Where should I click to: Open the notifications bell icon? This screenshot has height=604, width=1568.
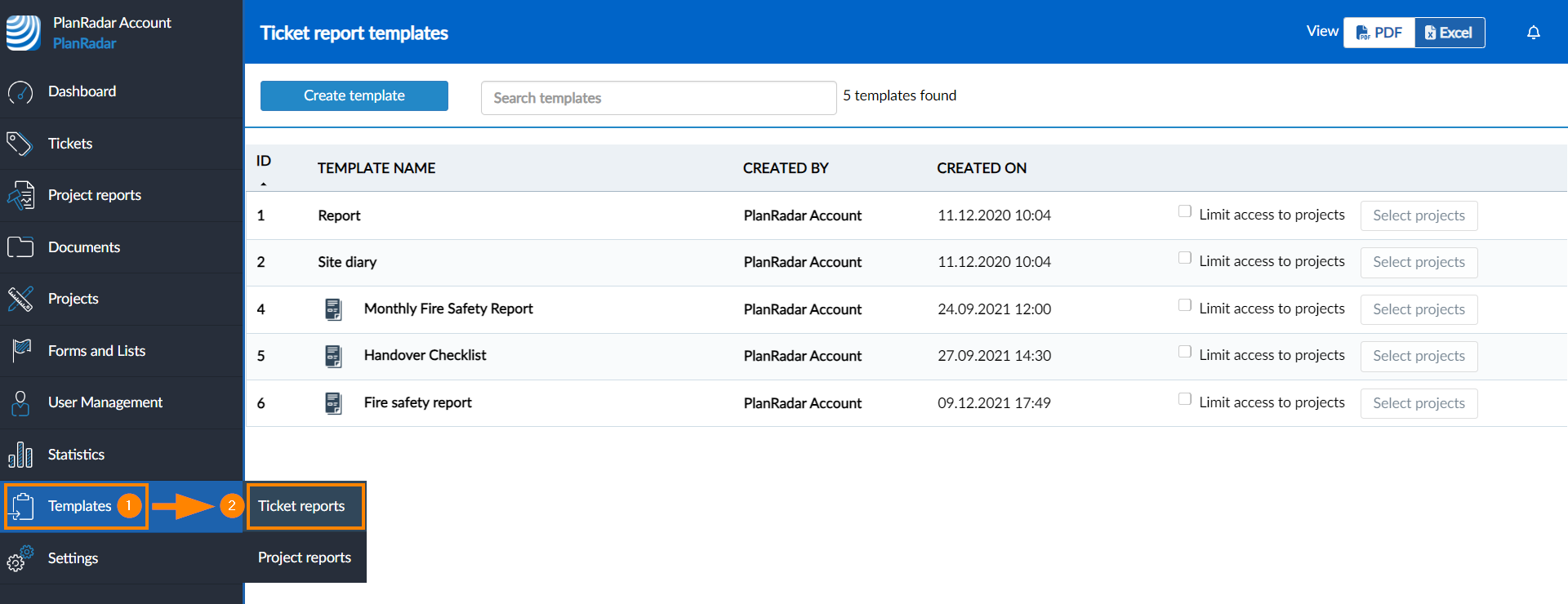[1534, 33]
